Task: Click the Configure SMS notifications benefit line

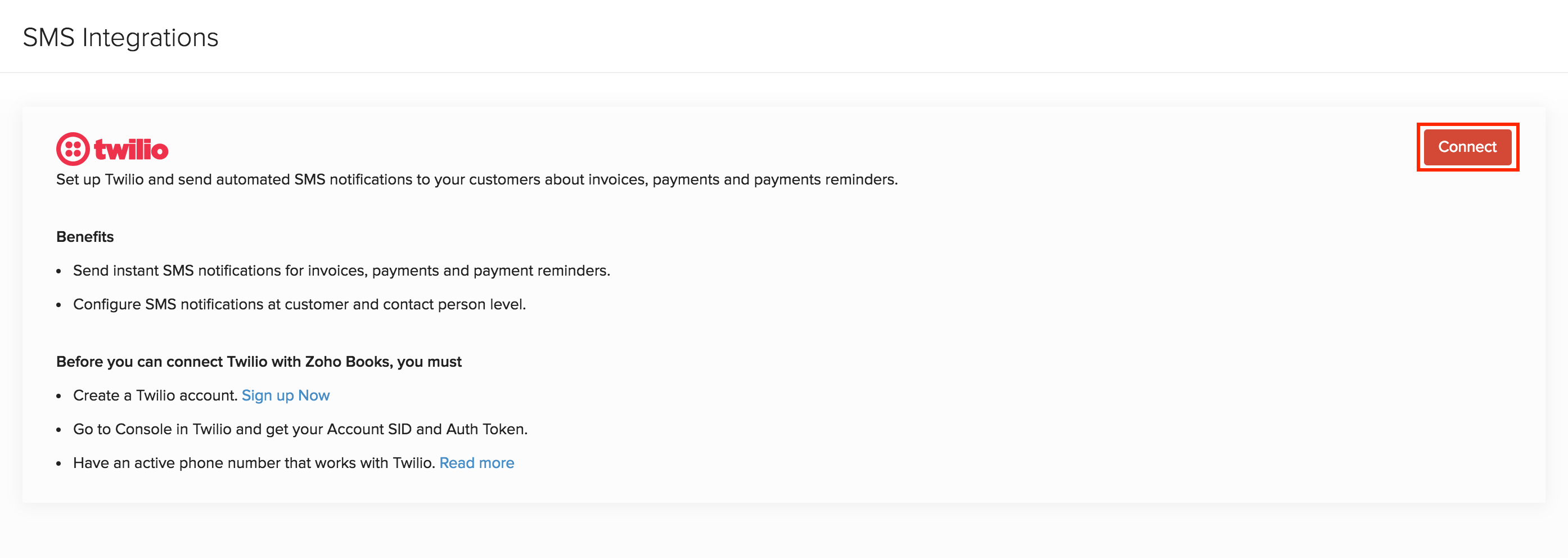Action: tap(299, 304)
